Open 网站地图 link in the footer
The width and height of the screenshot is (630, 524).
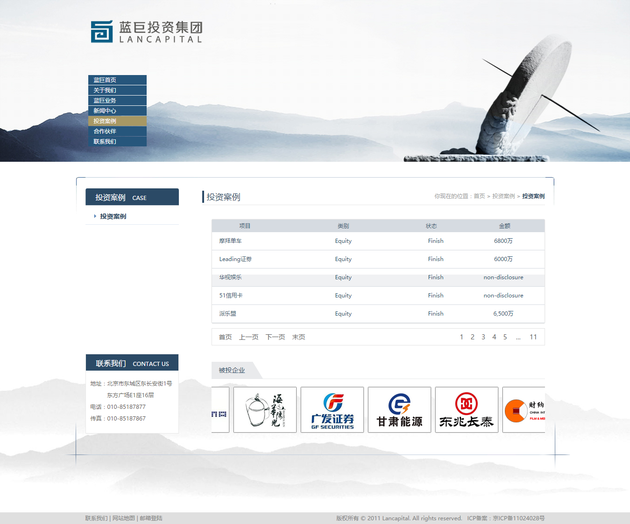(123, 518)
